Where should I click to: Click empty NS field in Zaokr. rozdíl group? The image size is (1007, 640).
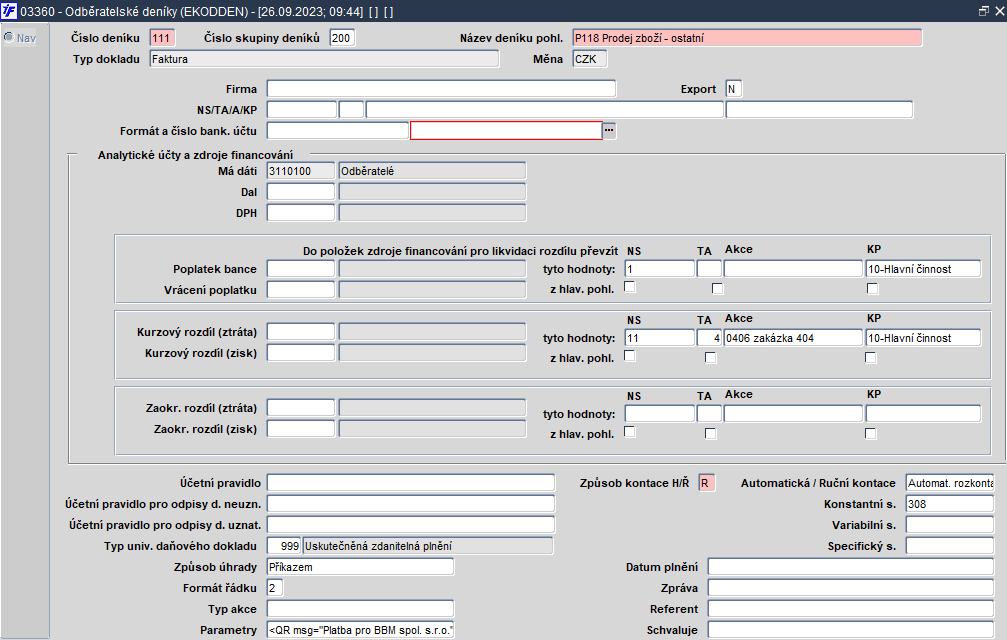pos(660,413)
